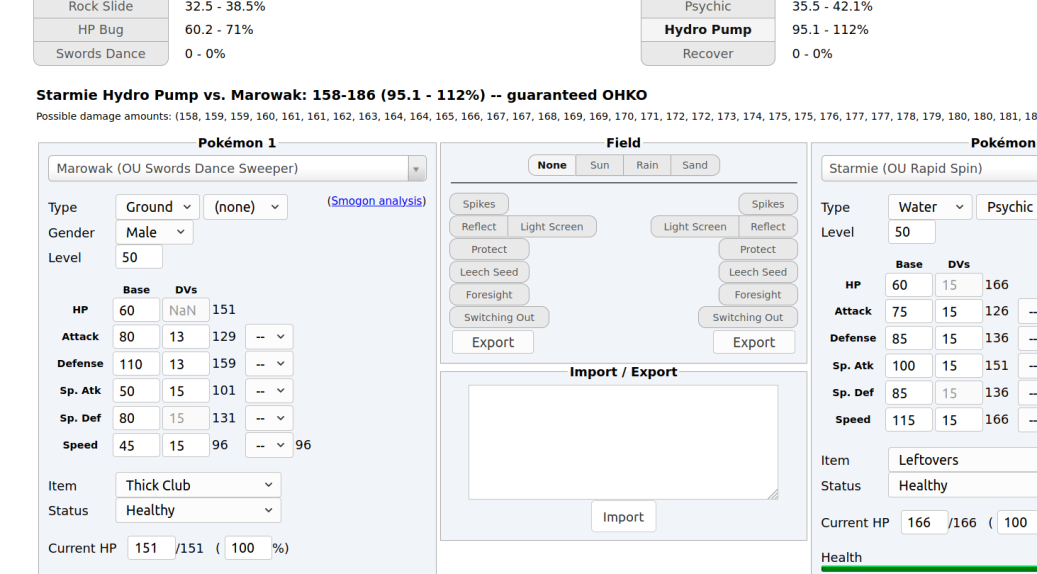The image size is (1037, 574).
Task: Open Marowak's Attack boost dropdown
Action: coord(269,337)
